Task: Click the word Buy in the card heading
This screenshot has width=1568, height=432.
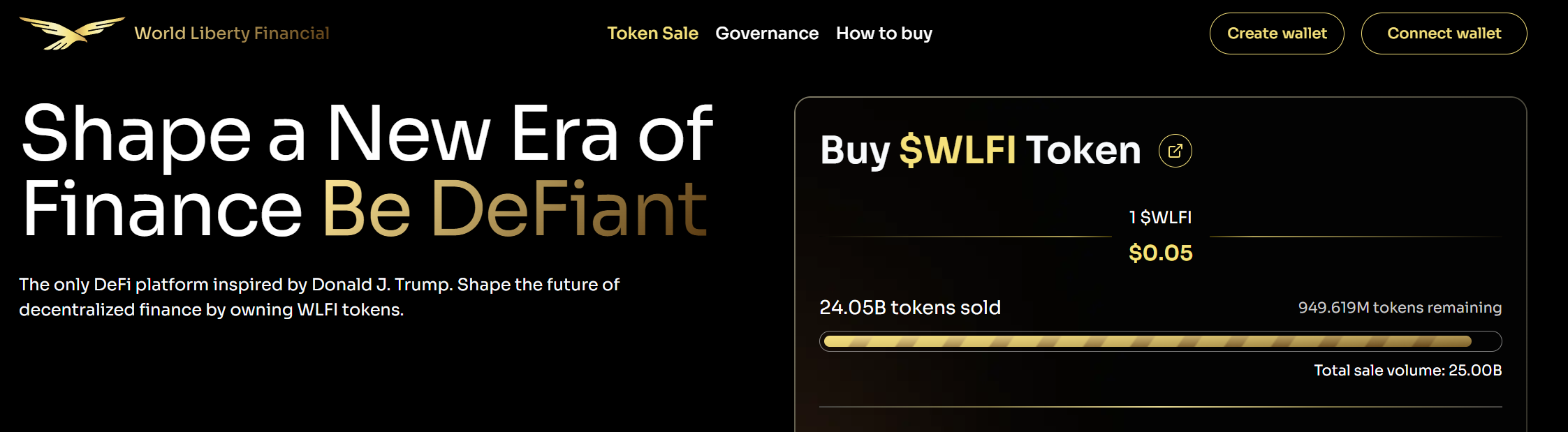Action: click(x=854, y=150)
